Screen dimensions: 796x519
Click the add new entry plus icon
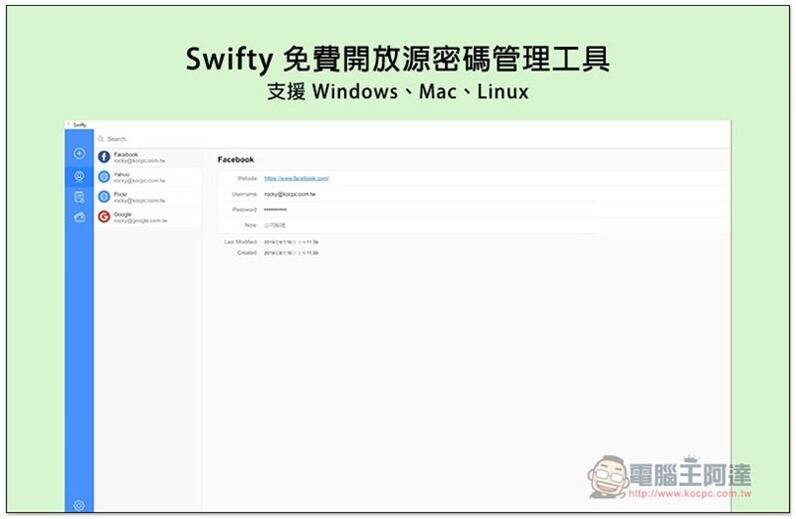coord(79,153)
